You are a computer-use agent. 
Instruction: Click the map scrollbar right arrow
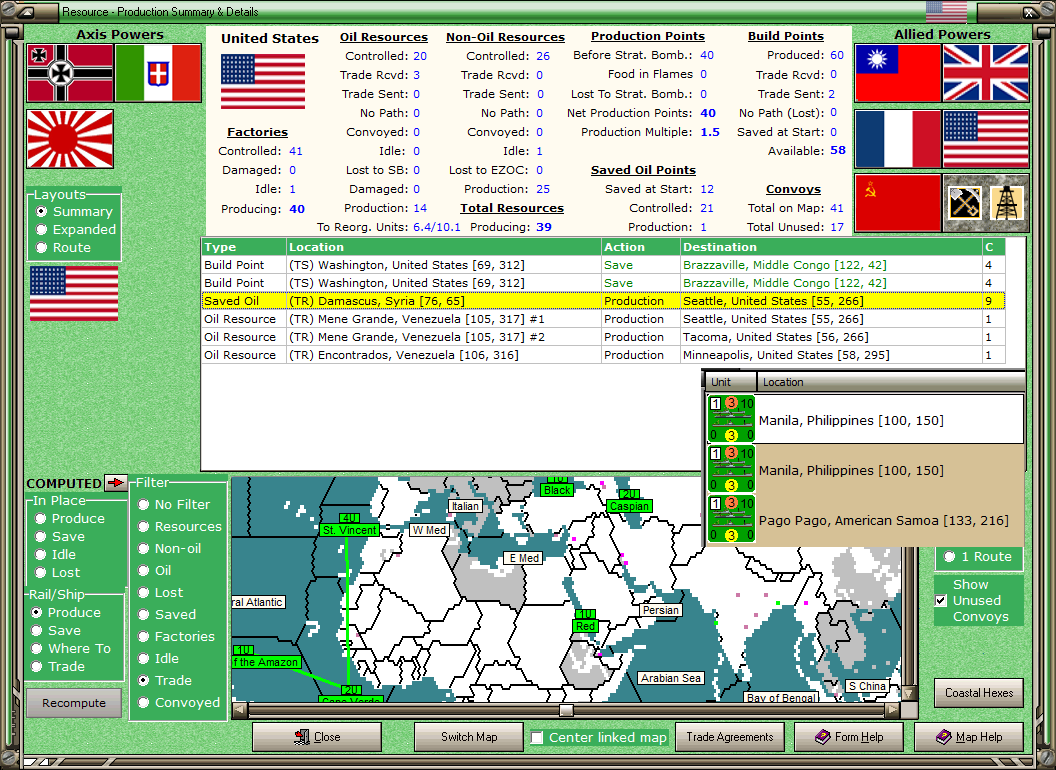point(892,710)
